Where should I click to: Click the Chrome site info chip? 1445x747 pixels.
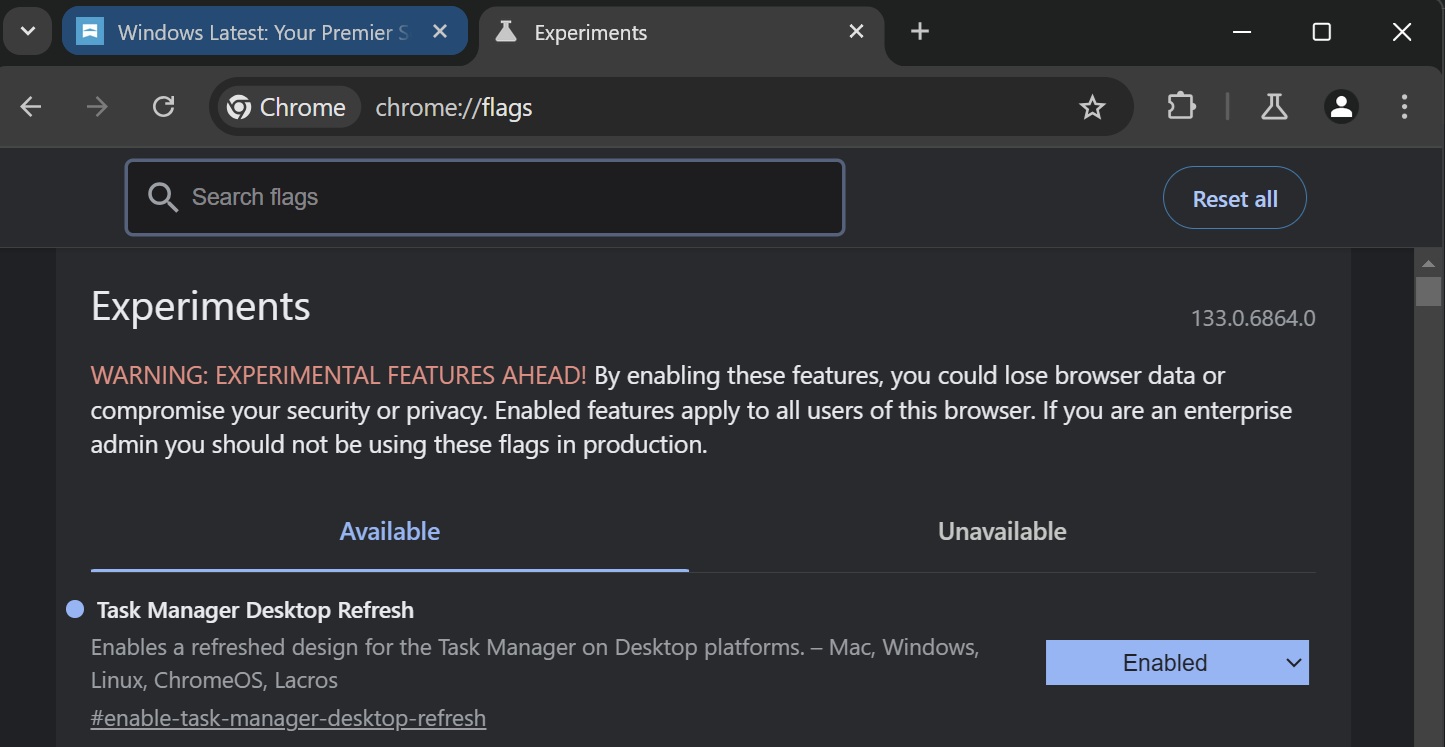point(287,107)
